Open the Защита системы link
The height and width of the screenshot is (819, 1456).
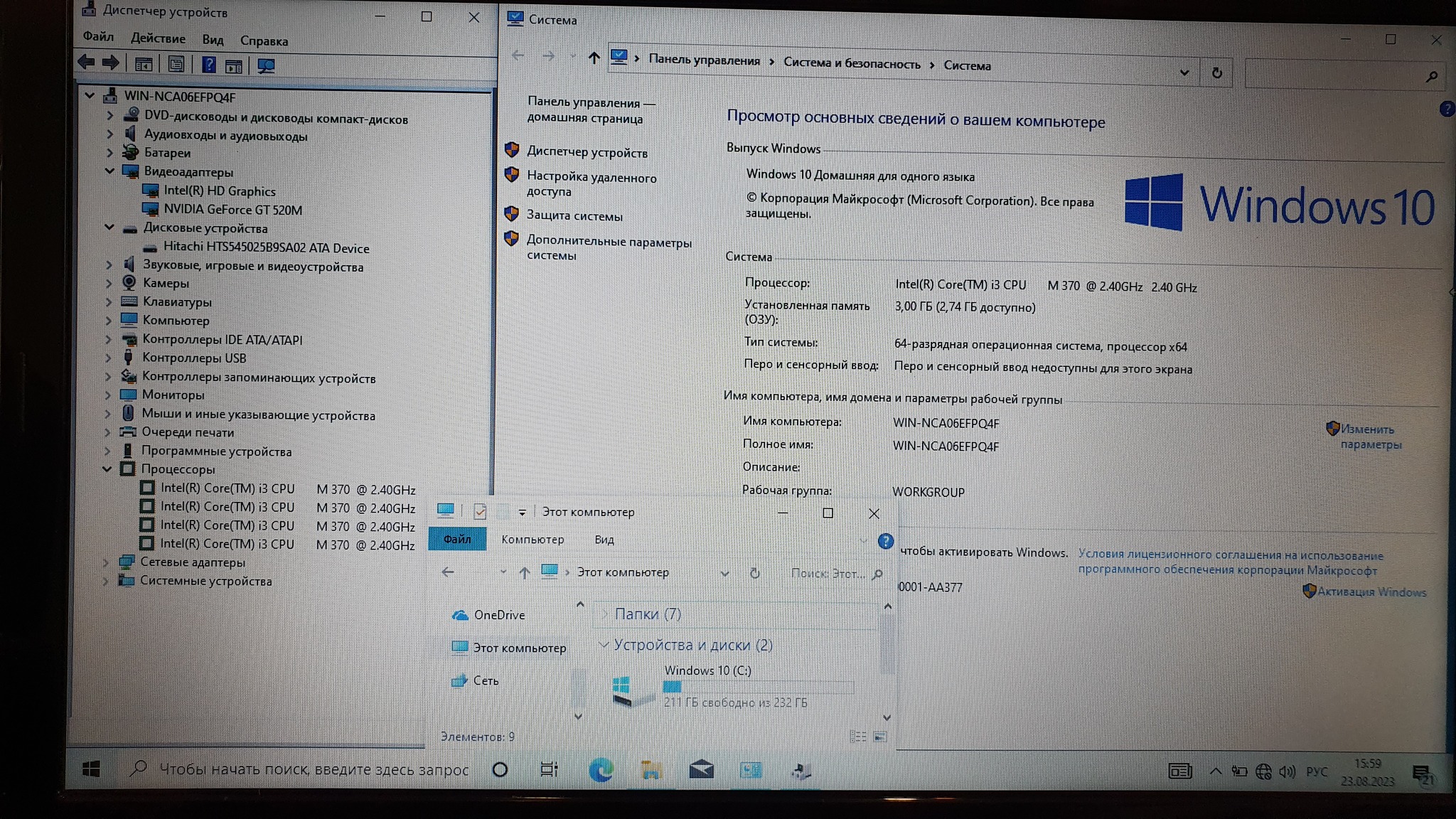[x=574, y=215]
